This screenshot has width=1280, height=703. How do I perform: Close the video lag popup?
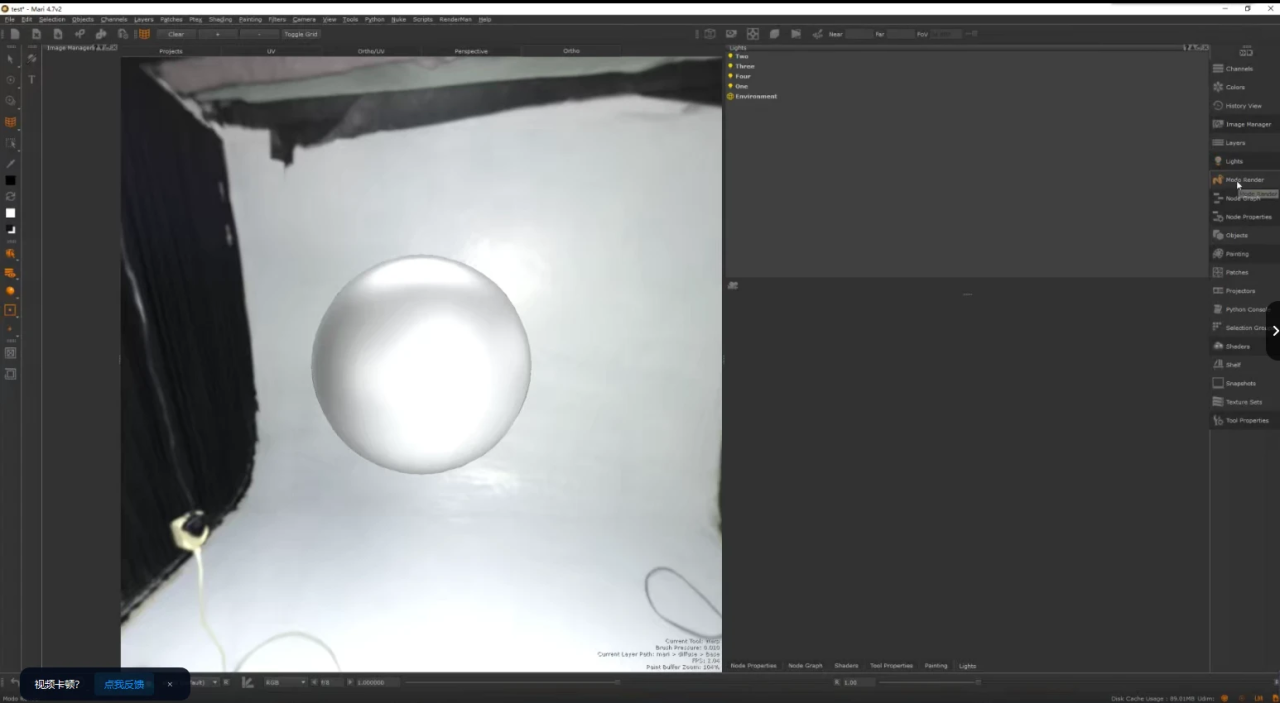[170, 684]
